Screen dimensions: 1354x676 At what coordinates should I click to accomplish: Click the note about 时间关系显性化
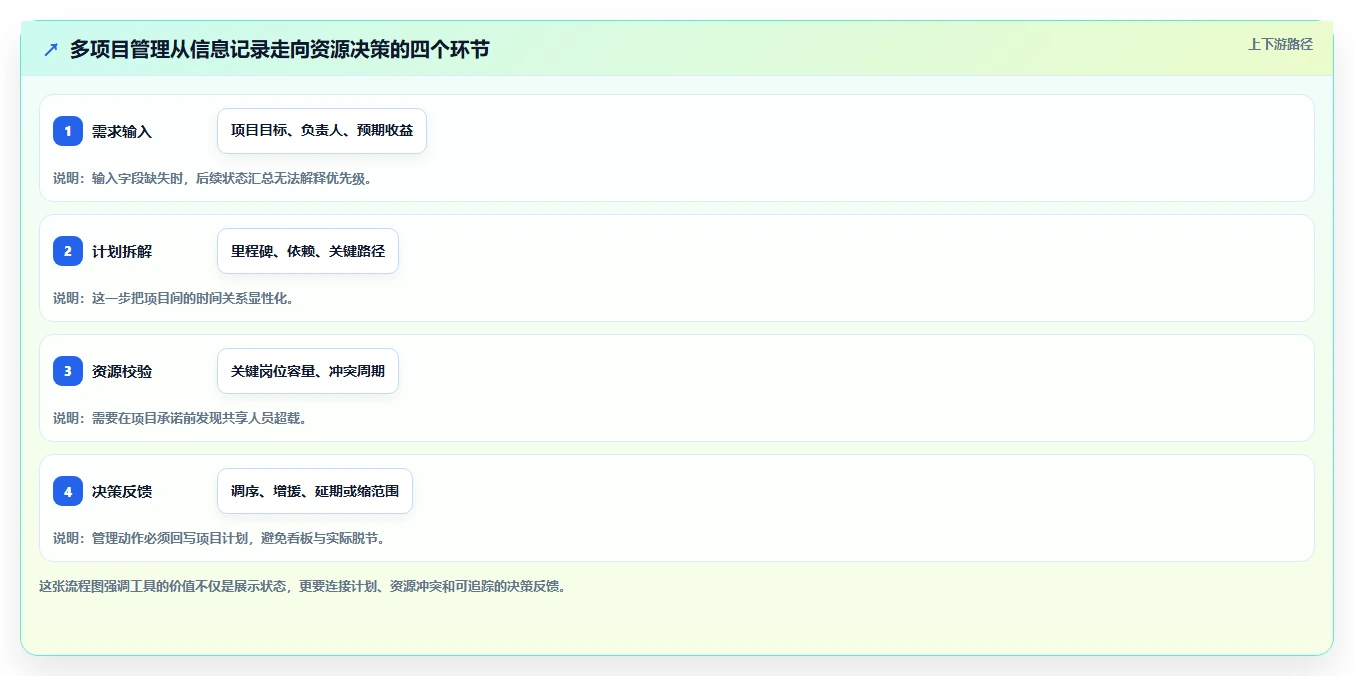tap(173, 298)
